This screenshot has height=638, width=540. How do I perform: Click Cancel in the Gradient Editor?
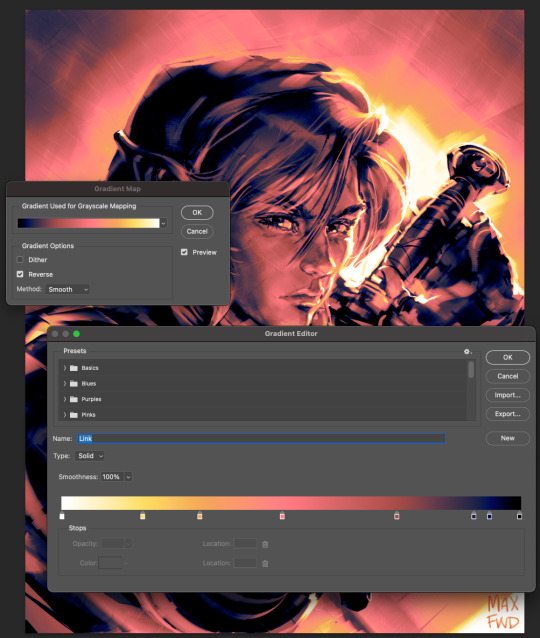508,376
